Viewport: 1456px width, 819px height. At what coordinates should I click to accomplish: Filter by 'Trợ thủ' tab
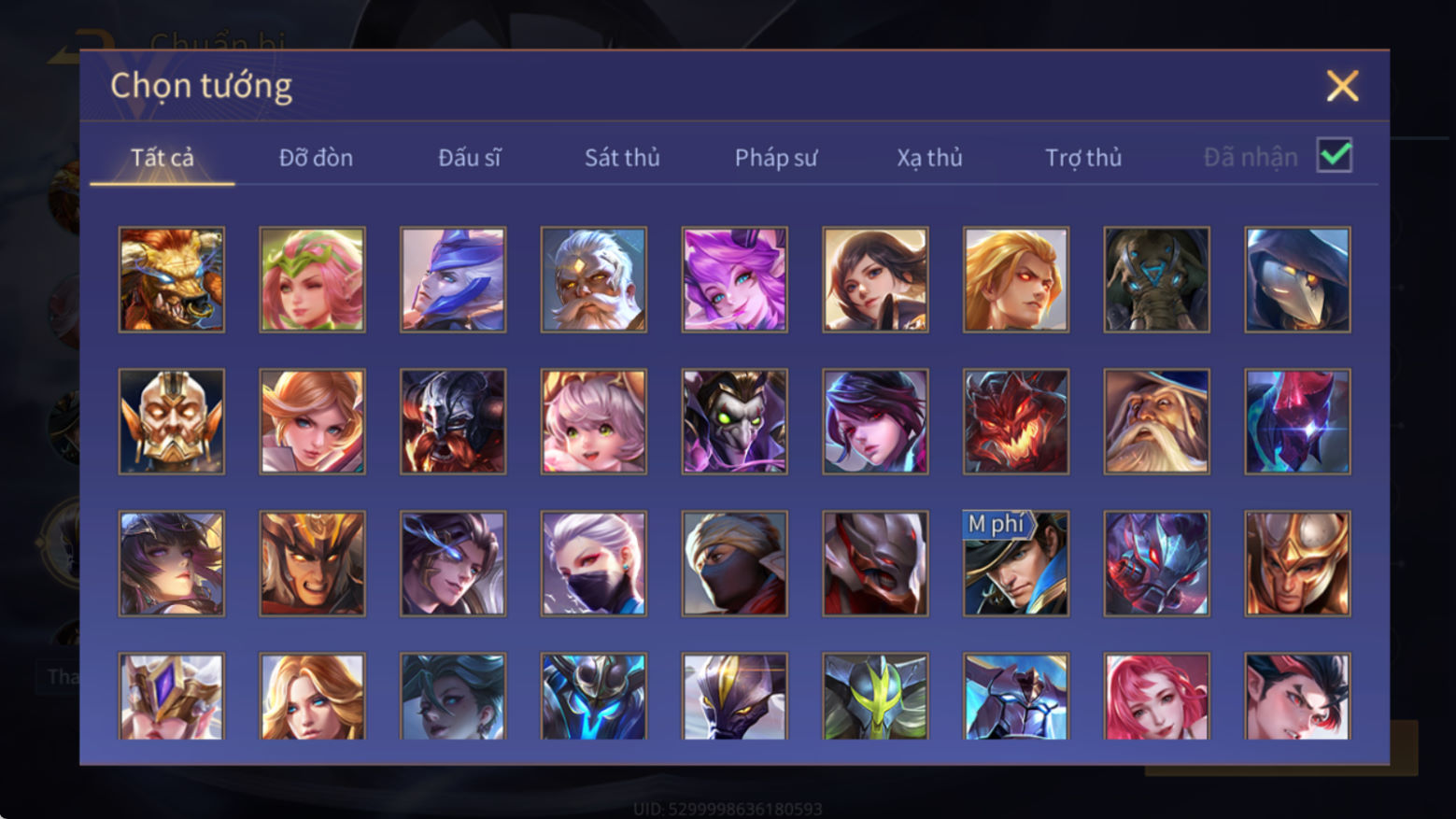click(x=1083, y=158)
